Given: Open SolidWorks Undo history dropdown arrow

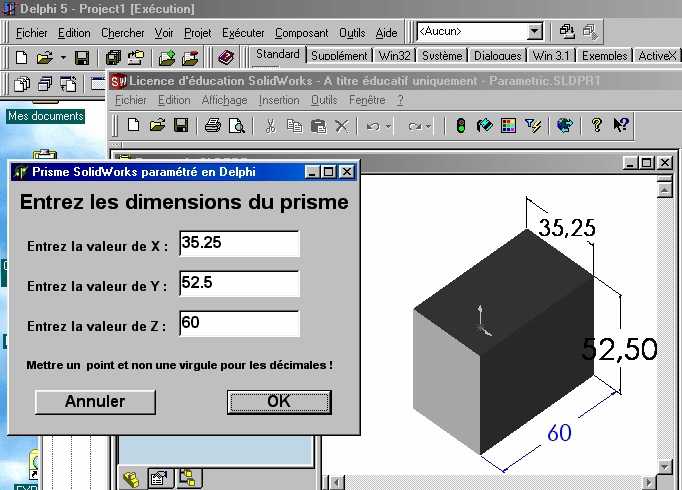Looking at the screenshot, I should 388,127.
